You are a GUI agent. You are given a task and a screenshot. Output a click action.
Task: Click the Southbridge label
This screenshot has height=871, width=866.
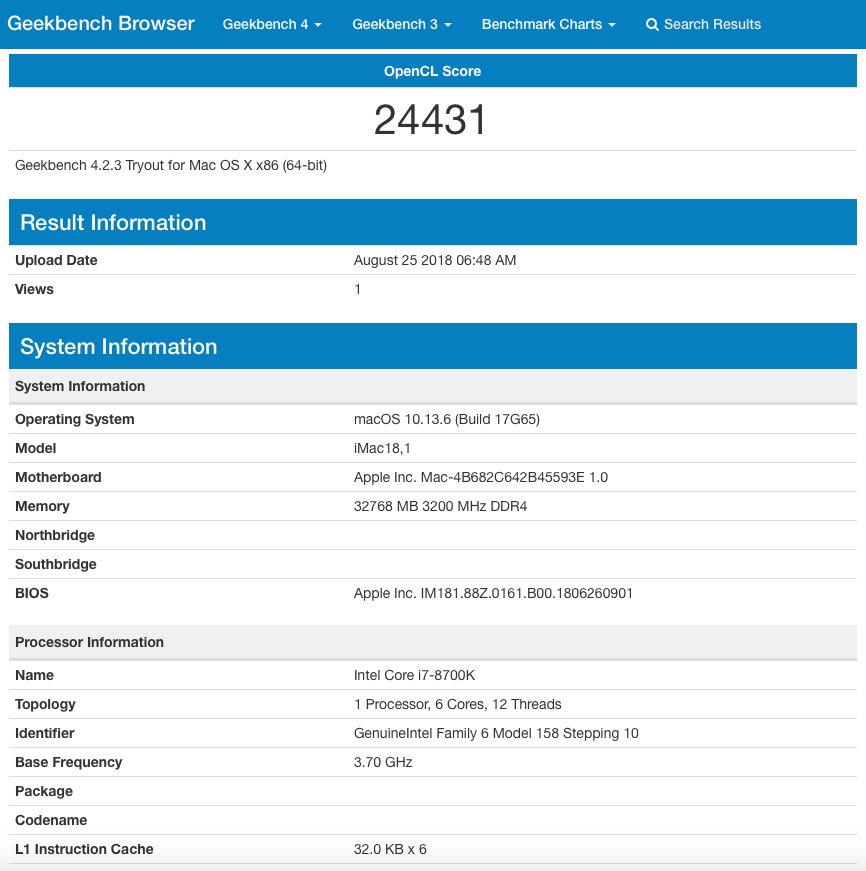56,564
